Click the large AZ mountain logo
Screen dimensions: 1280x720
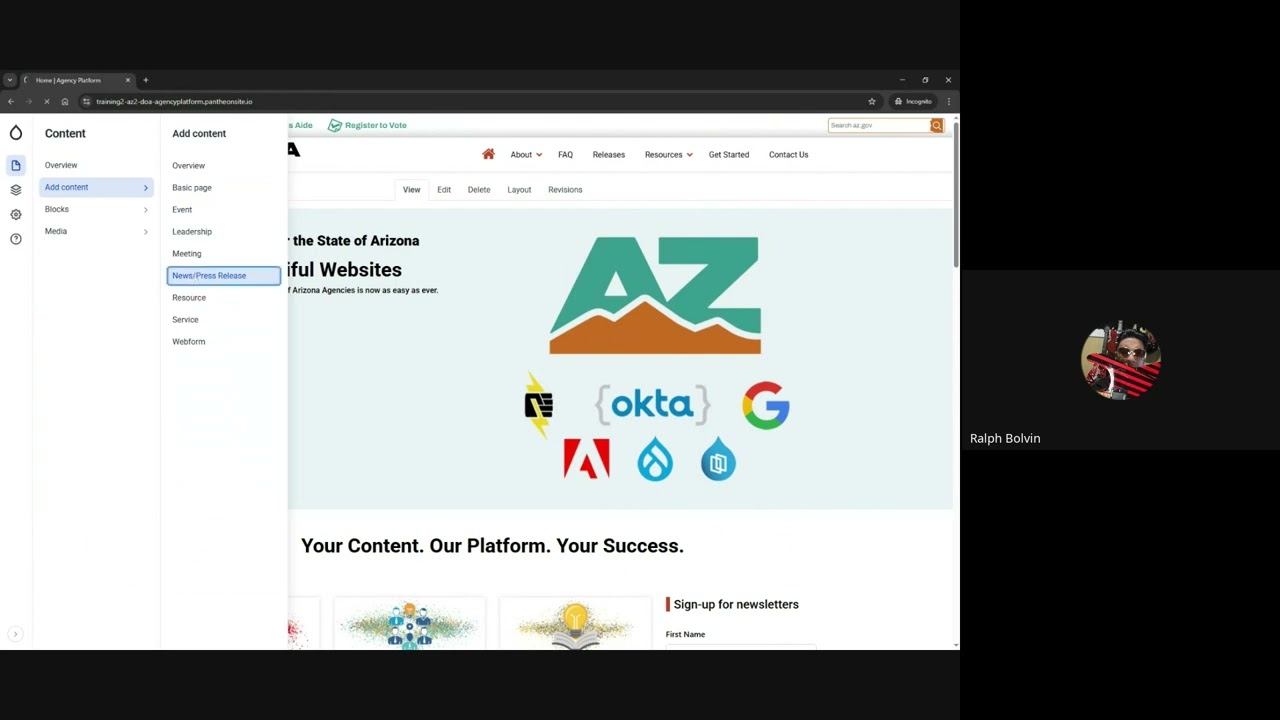tap(655, 295)
